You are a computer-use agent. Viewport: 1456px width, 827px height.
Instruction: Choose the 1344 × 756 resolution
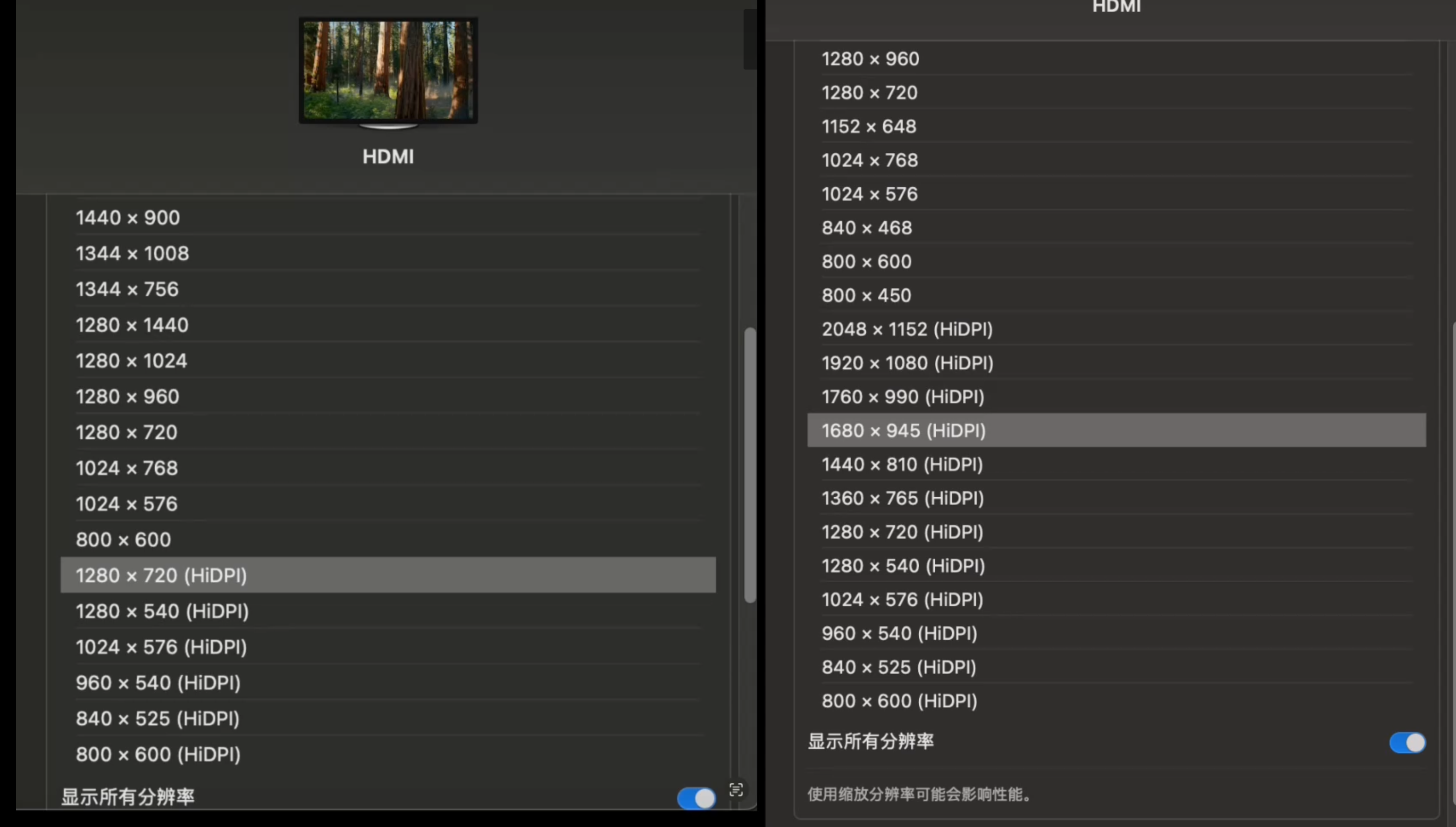[127, 289]
